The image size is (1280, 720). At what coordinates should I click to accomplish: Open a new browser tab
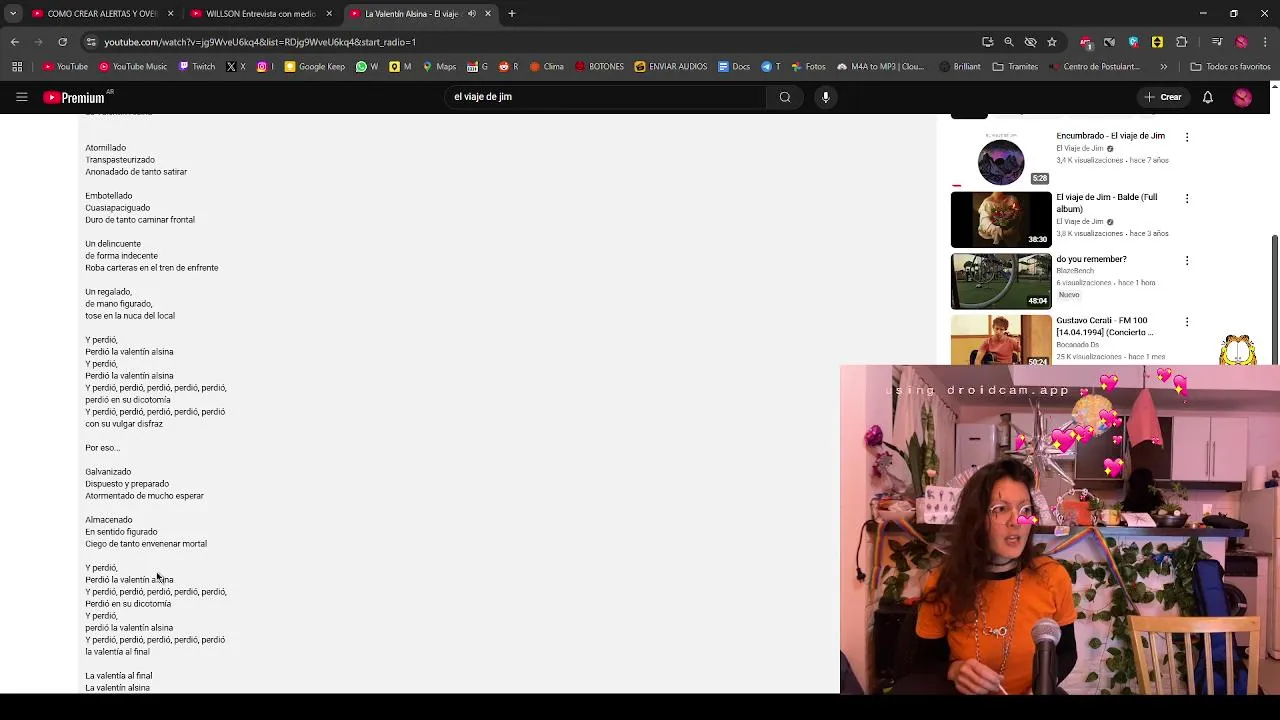pyautogui.click(x=512, y=13)
